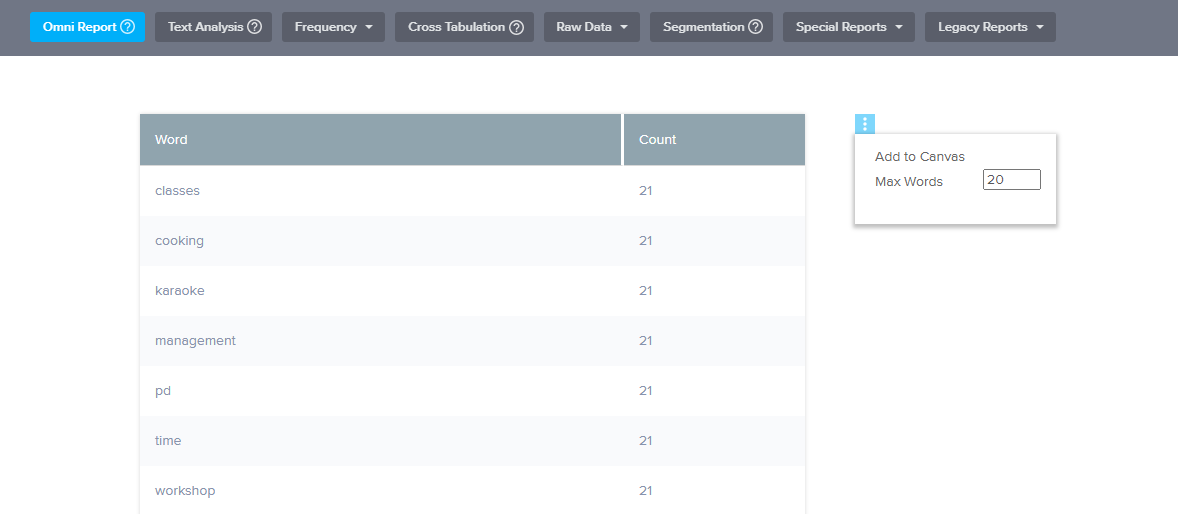
Task: Select the "karaoke" row word
Action: tap(179, 291)
